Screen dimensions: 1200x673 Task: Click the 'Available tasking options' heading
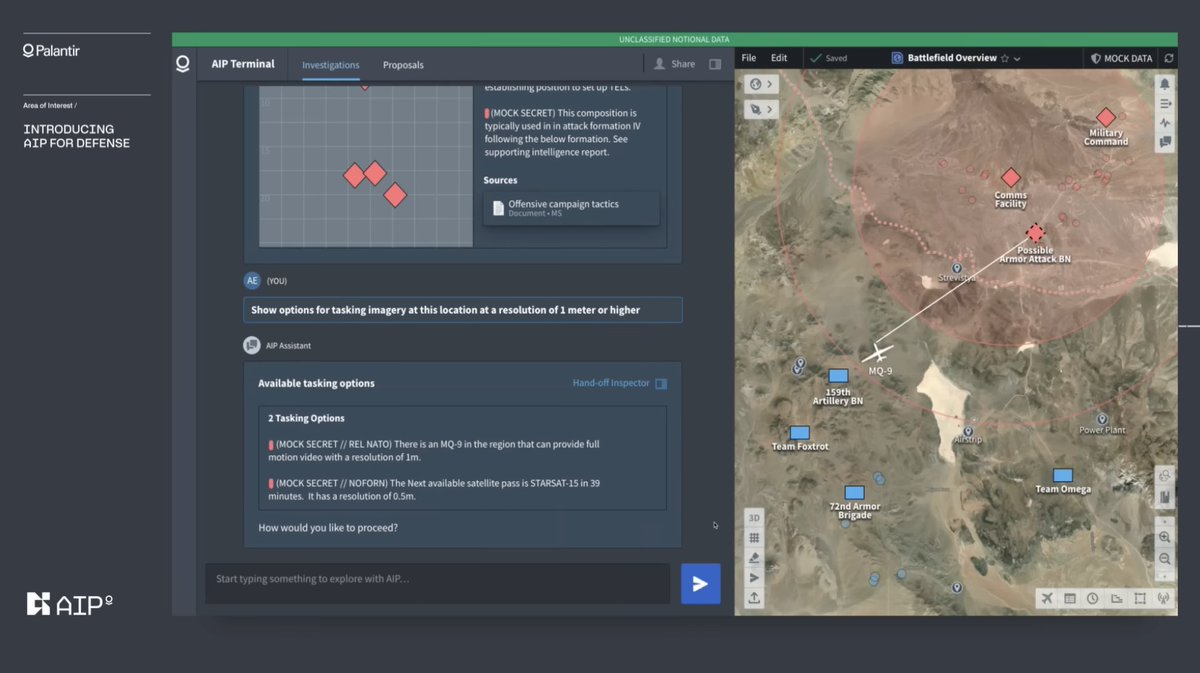316,383
